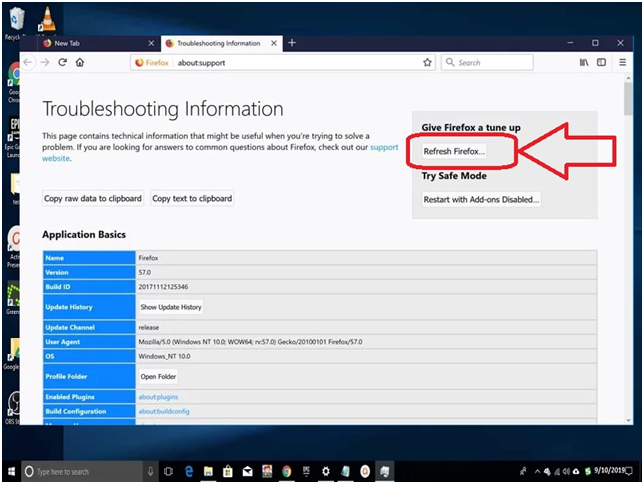Click the release update channel value
Viewport: 644px width, 484px height.
tap(149, 327)
